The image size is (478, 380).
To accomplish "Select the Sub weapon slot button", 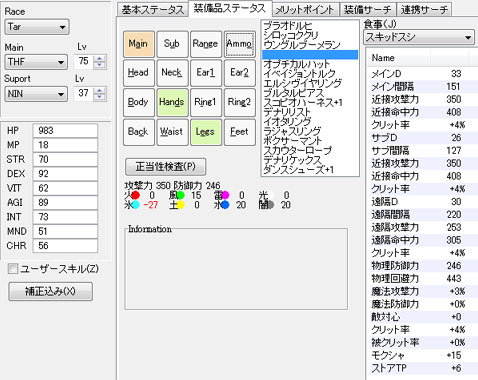I will 172,44.
